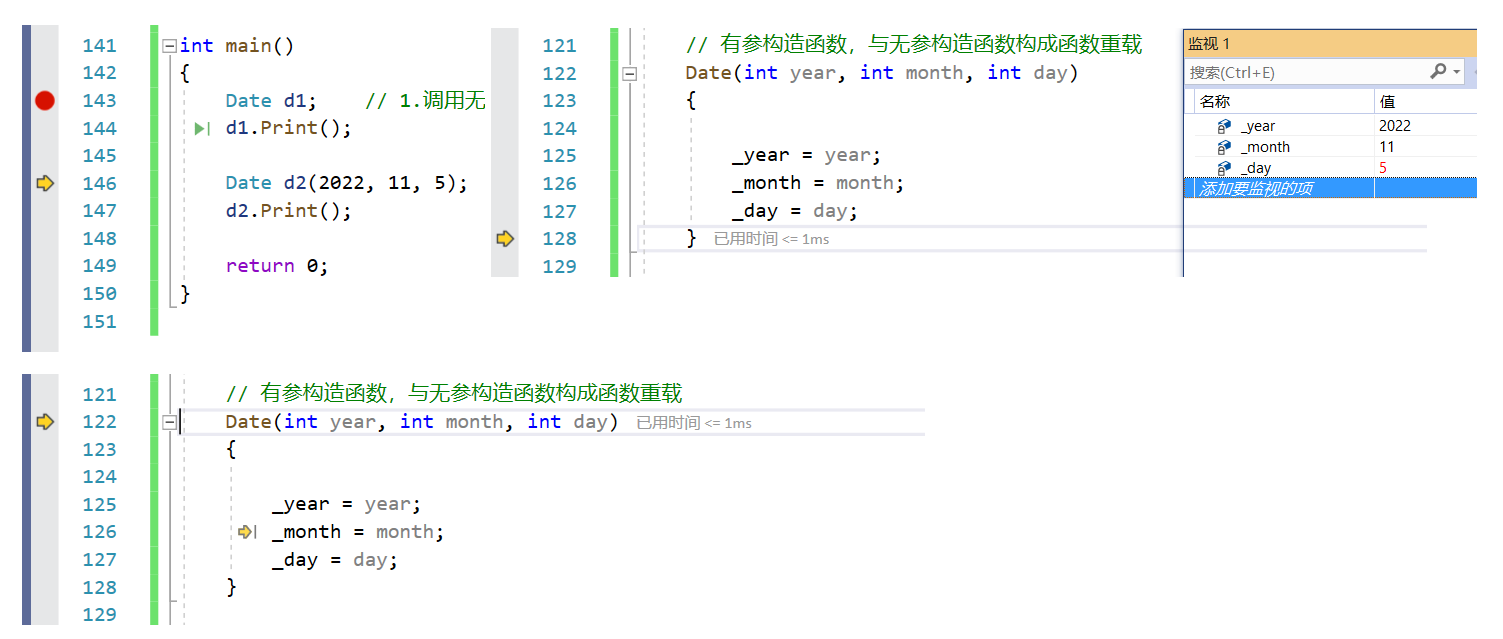Fold the Date constructor in the bottom editor
The image size is (1503, 639).
169,422
